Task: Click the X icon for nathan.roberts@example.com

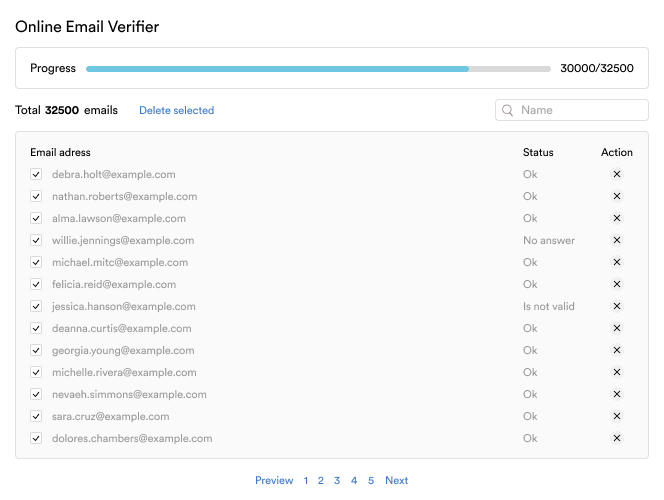Action: click(x=617, y=196)
